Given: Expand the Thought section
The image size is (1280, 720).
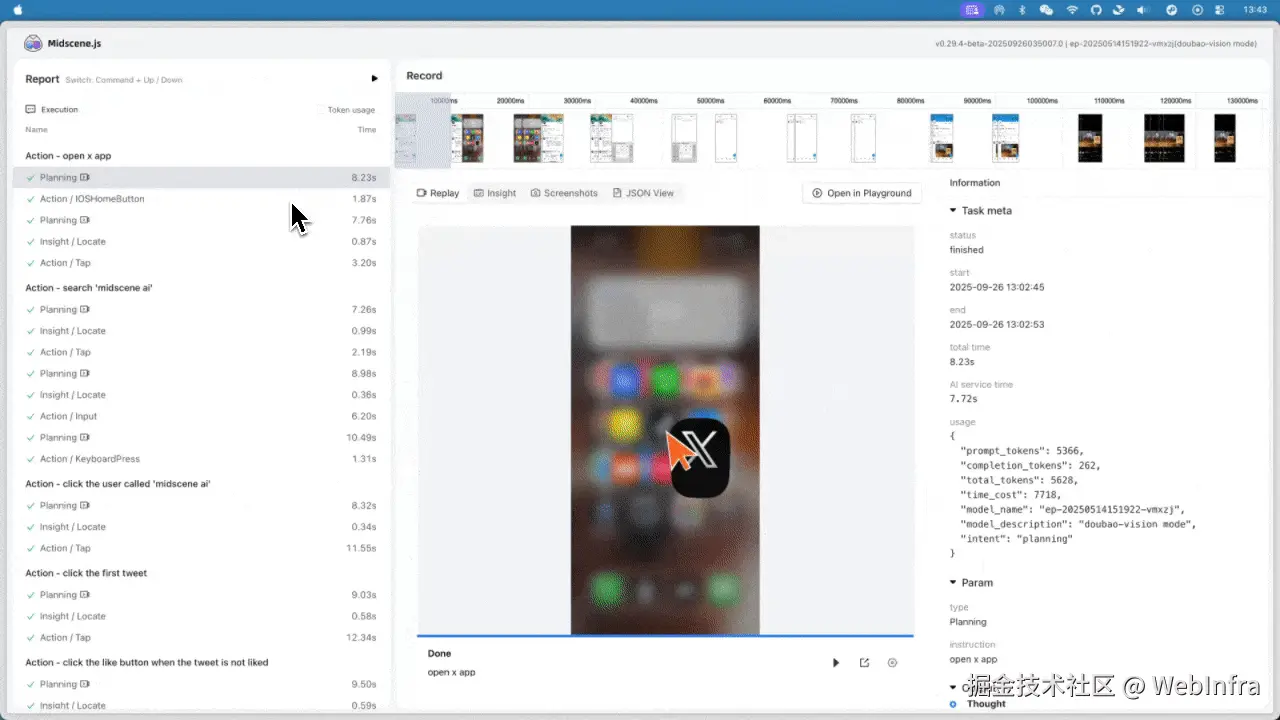Looking at the screenshot, I should pos(984,703).
